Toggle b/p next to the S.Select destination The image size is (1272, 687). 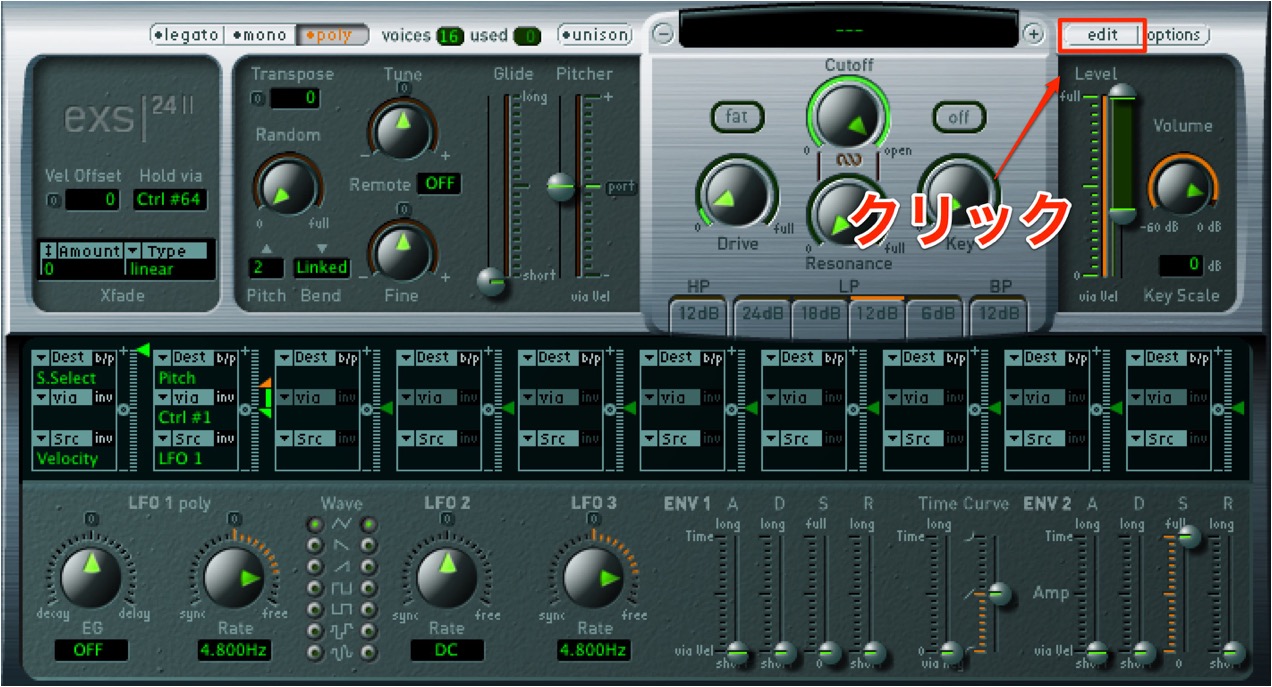[105, 357]
